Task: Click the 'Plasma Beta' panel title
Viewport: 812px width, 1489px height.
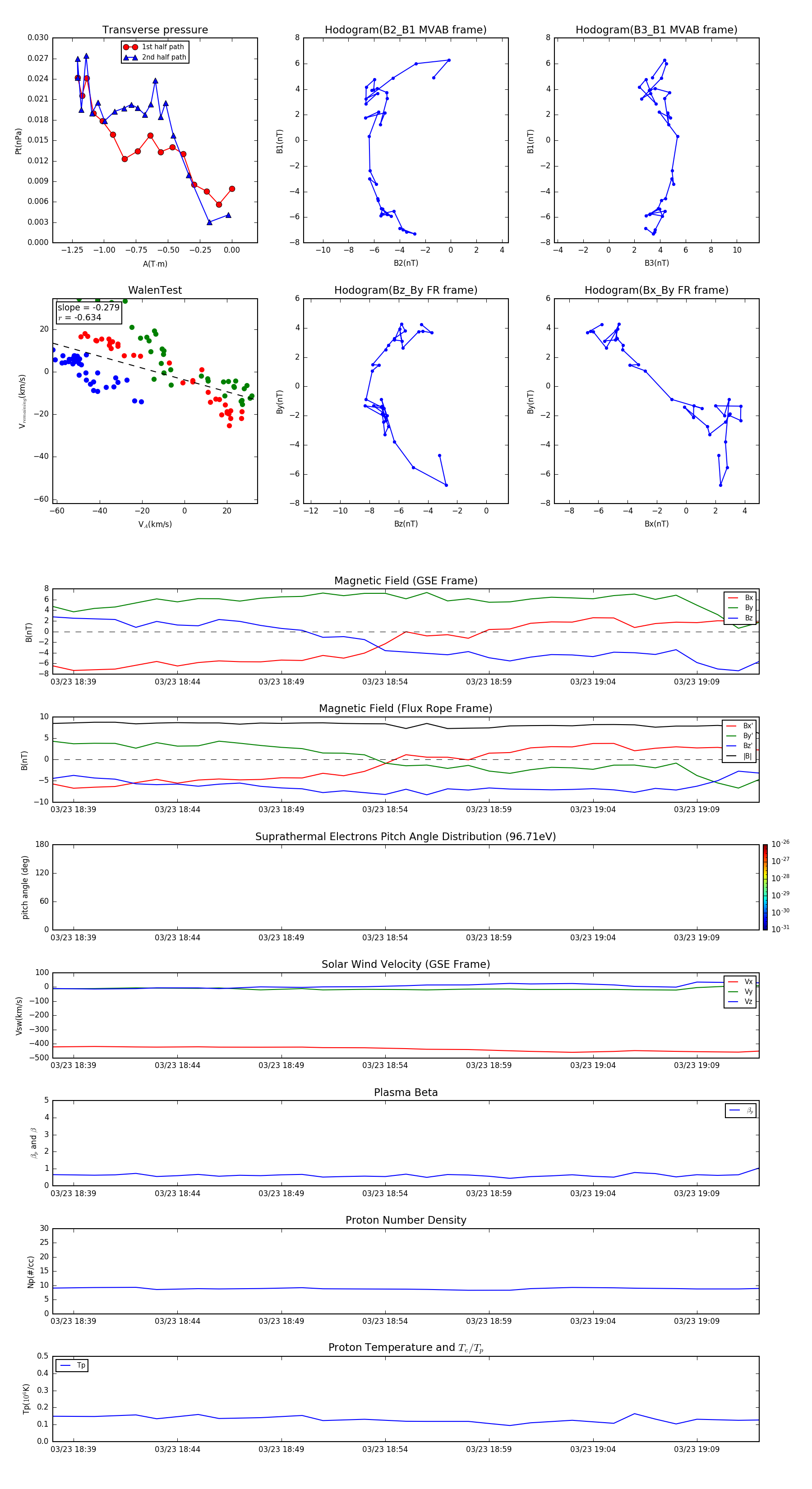Action: coord(406,1093)
